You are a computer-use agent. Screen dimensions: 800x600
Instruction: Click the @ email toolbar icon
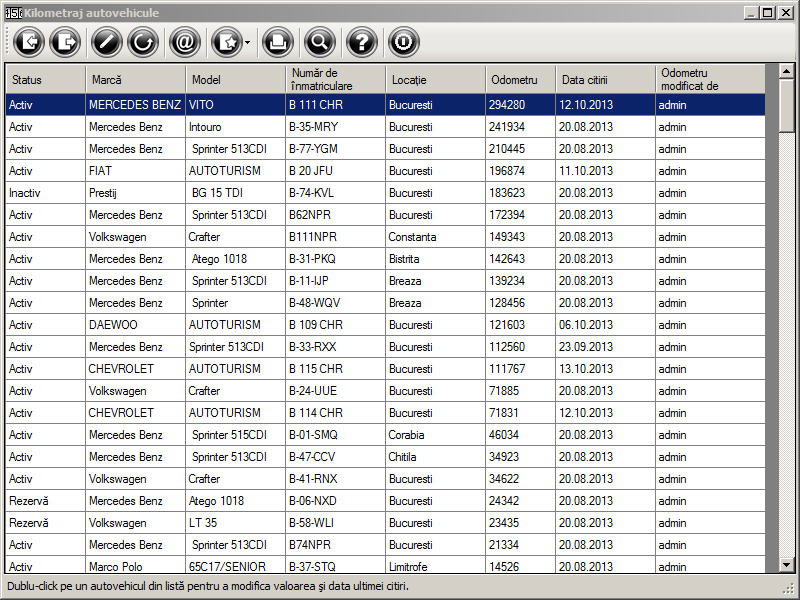[x=185, y=42]
